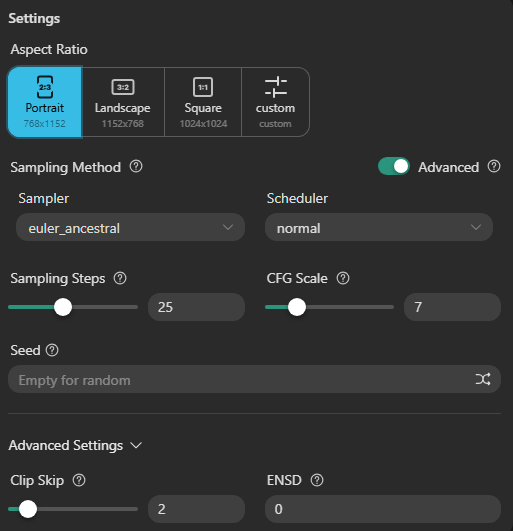Turn off the Advanced toggle switch
The image size is (513, 531).
tap(394, 166)
